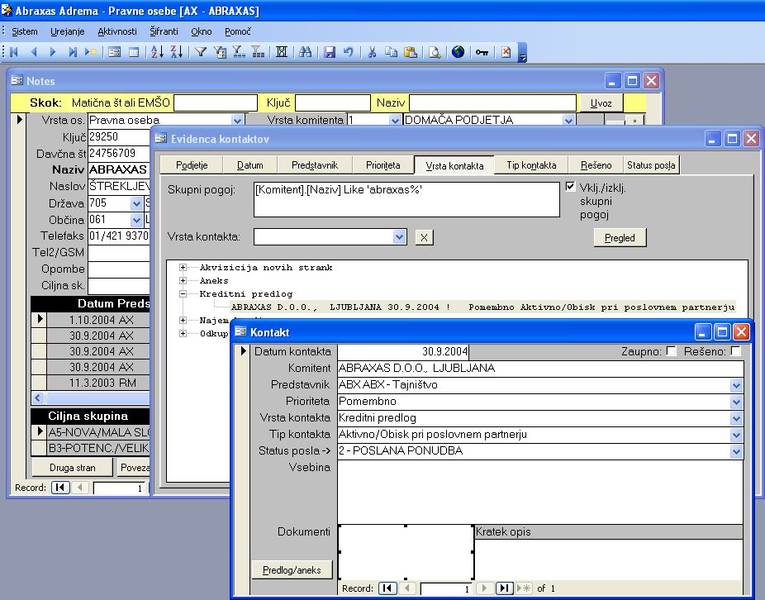The height and width of the screenshot is (600, 765).
Task: Sort ascending A-Z
Action: pyautogui.click(x=157, y=52)
